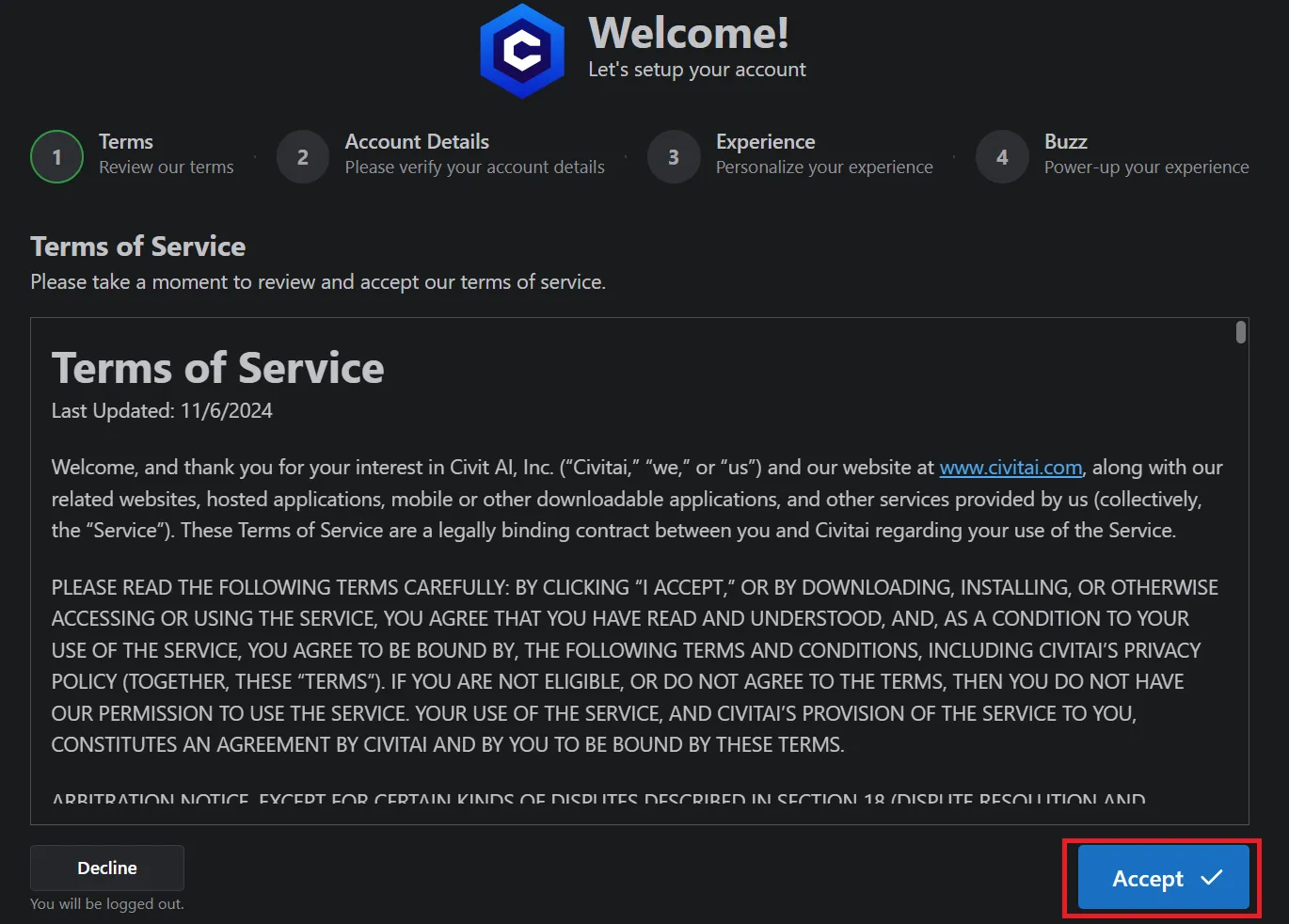Click 'Power-up your experience' description
Image resolution: width=1289 pixels, height=924 pixels.
1147,167
